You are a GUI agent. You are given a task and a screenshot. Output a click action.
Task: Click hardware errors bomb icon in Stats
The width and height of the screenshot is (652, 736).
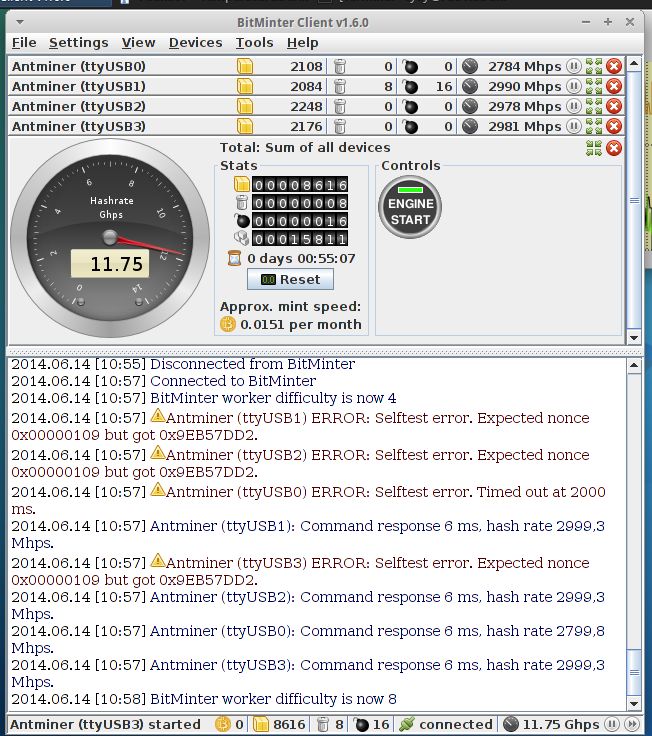[x=242, y=220]
